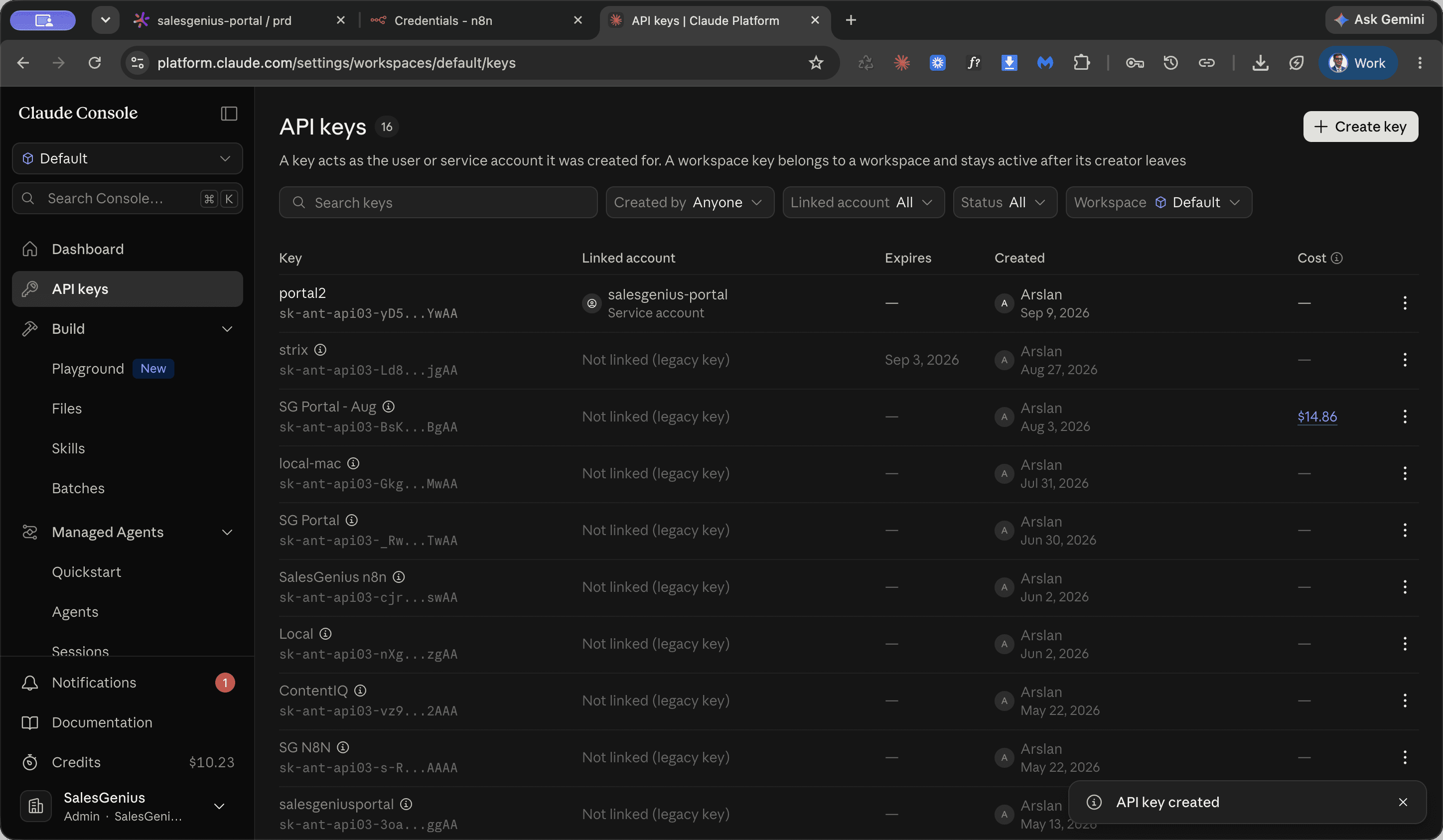
Task: Open Documentation book icon link
Action: [x=127, y=722]
